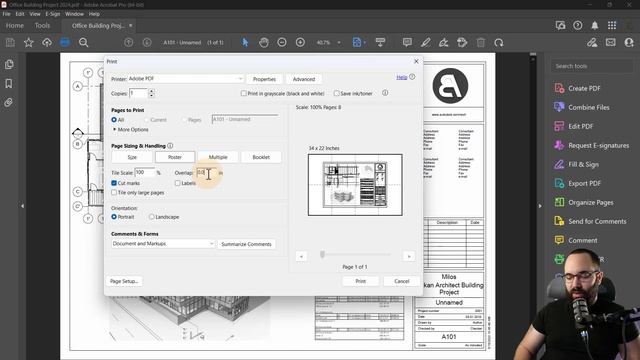640x360 pixels.
Task: Open the Printer dropdown list
Action: pyautogui.click(x=186, y=78)
